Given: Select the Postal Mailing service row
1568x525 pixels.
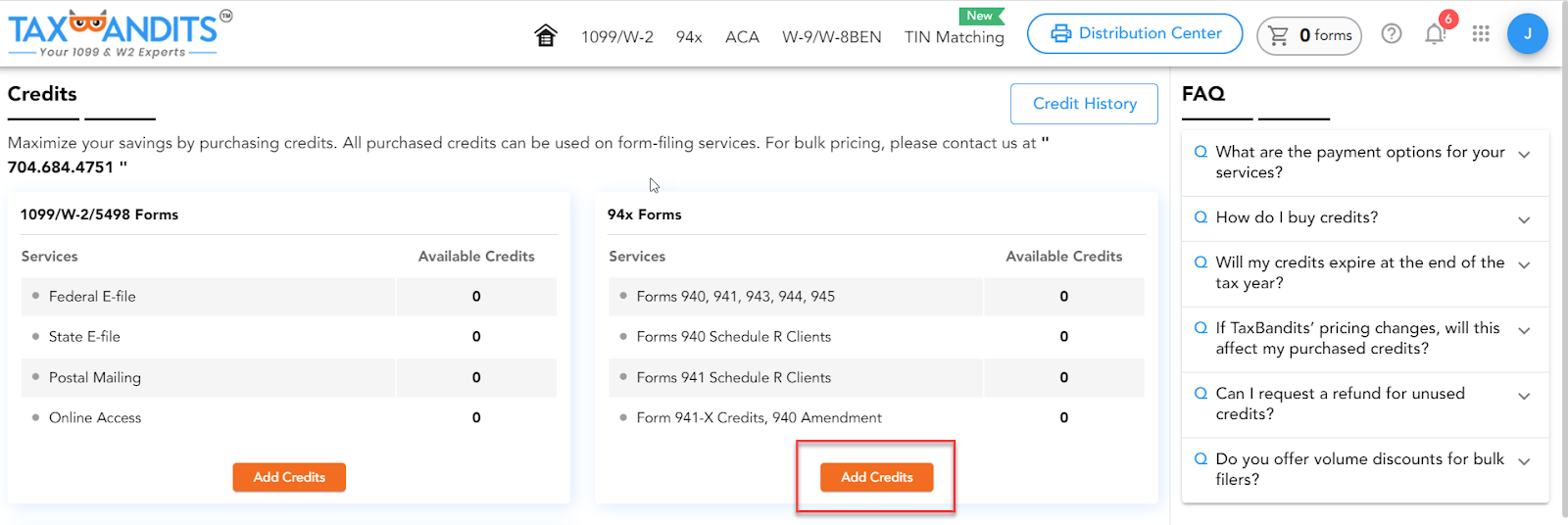Looking at the screenshot, I should [289, 378].
